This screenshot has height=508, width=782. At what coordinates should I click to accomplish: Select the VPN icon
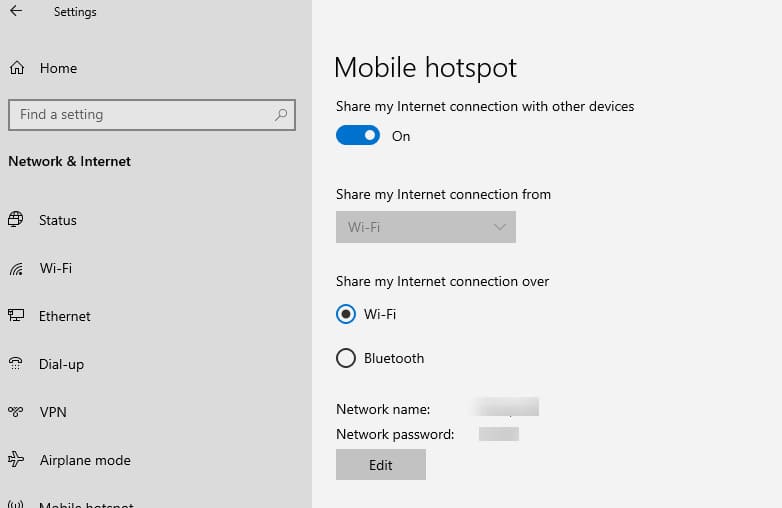click(16, 412)
